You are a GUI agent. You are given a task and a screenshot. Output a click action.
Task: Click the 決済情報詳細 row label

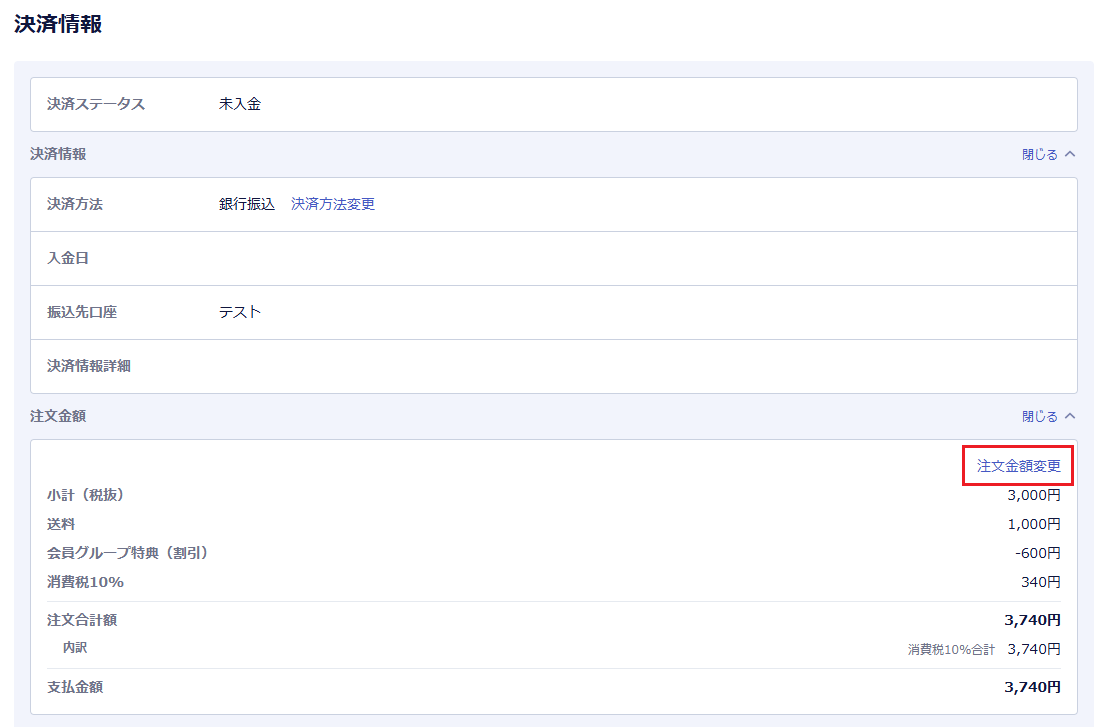click(89, 366)
